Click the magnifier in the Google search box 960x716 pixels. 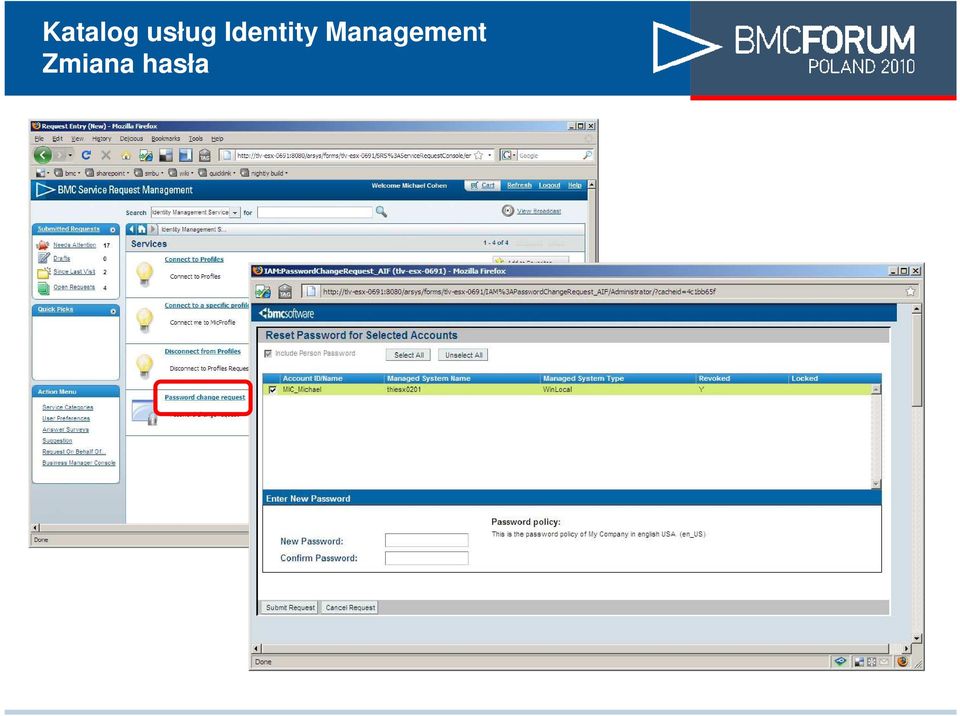[587, 156]
